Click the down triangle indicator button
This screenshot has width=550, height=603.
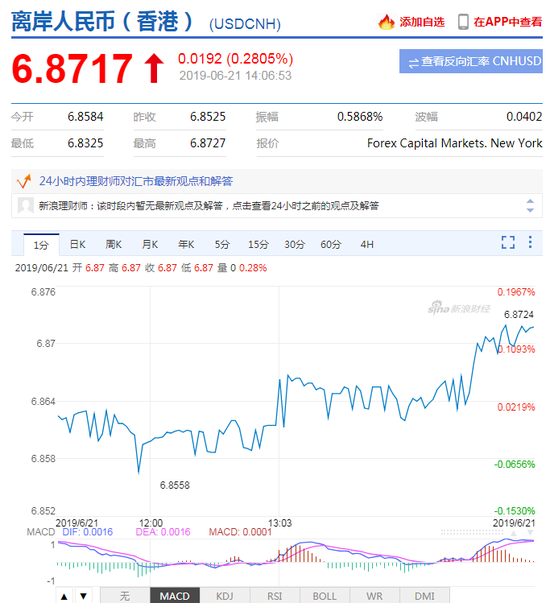pyautogui.click(x=83, y=596)
